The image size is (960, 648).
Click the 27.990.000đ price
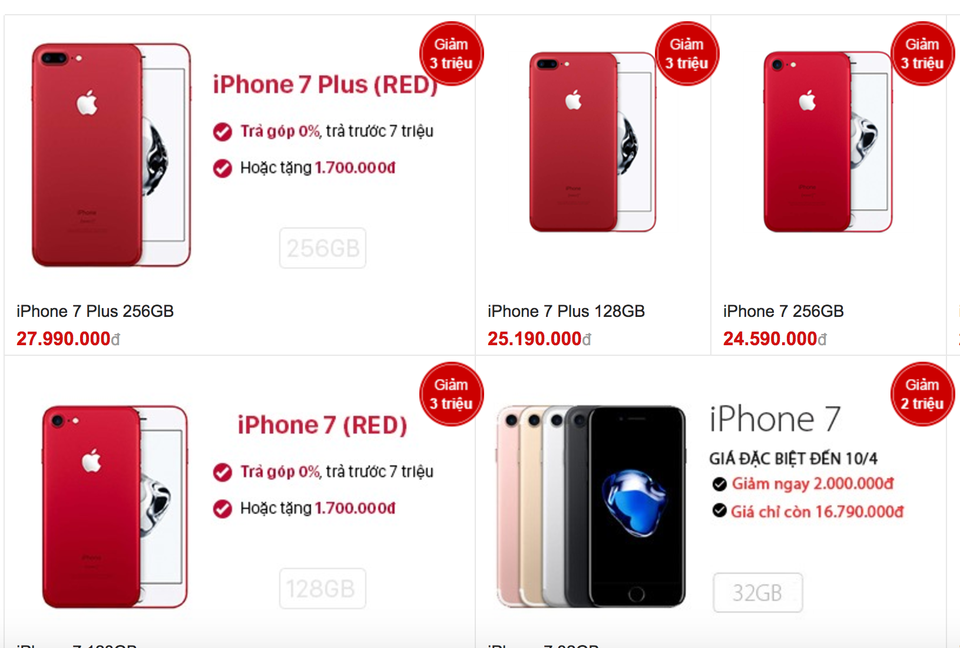click(x=68, y=339)
